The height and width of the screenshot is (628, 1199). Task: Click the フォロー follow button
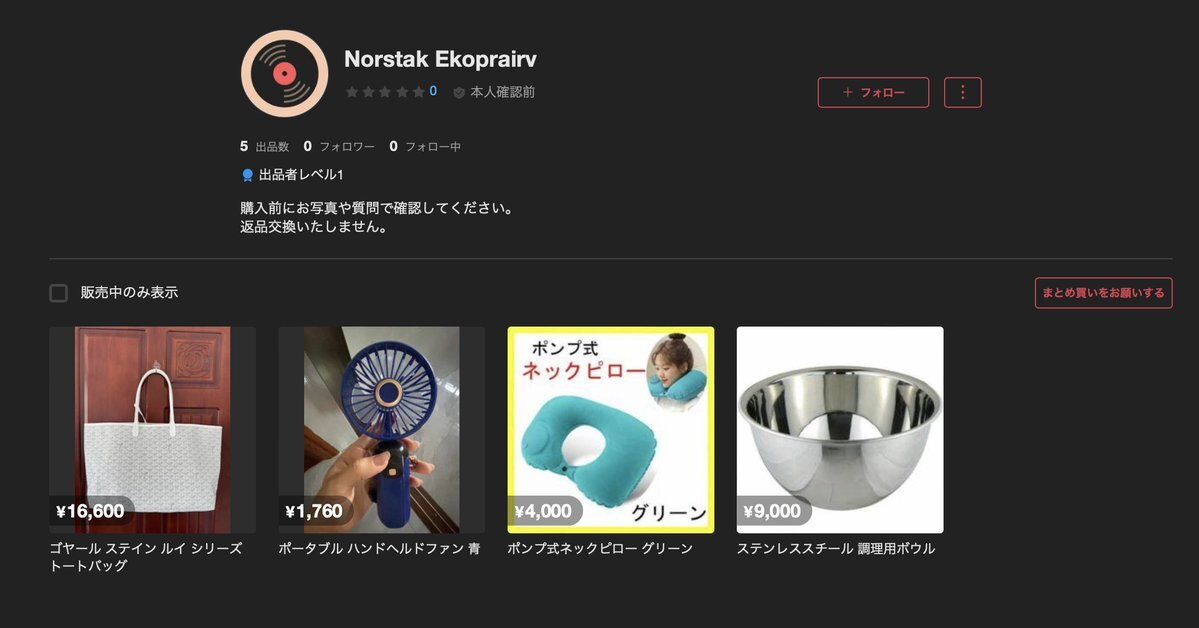click(x=873, y=93)
